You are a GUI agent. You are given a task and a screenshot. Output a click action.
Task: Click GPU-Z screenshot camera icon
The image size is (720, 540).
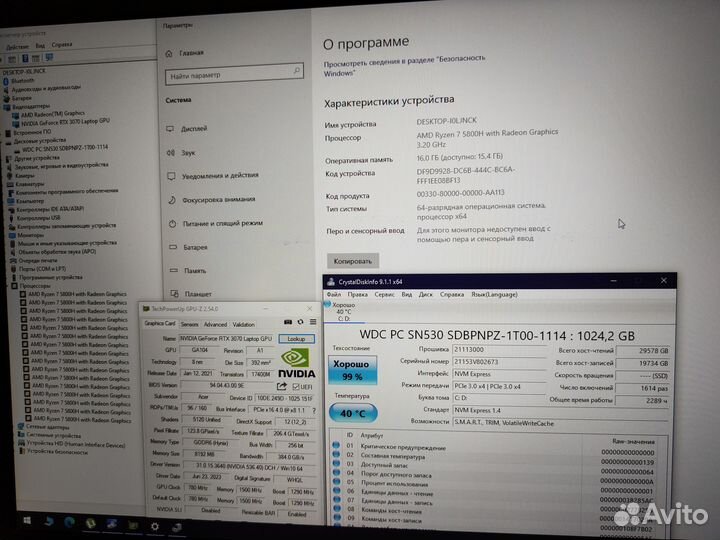click(288, 322)
